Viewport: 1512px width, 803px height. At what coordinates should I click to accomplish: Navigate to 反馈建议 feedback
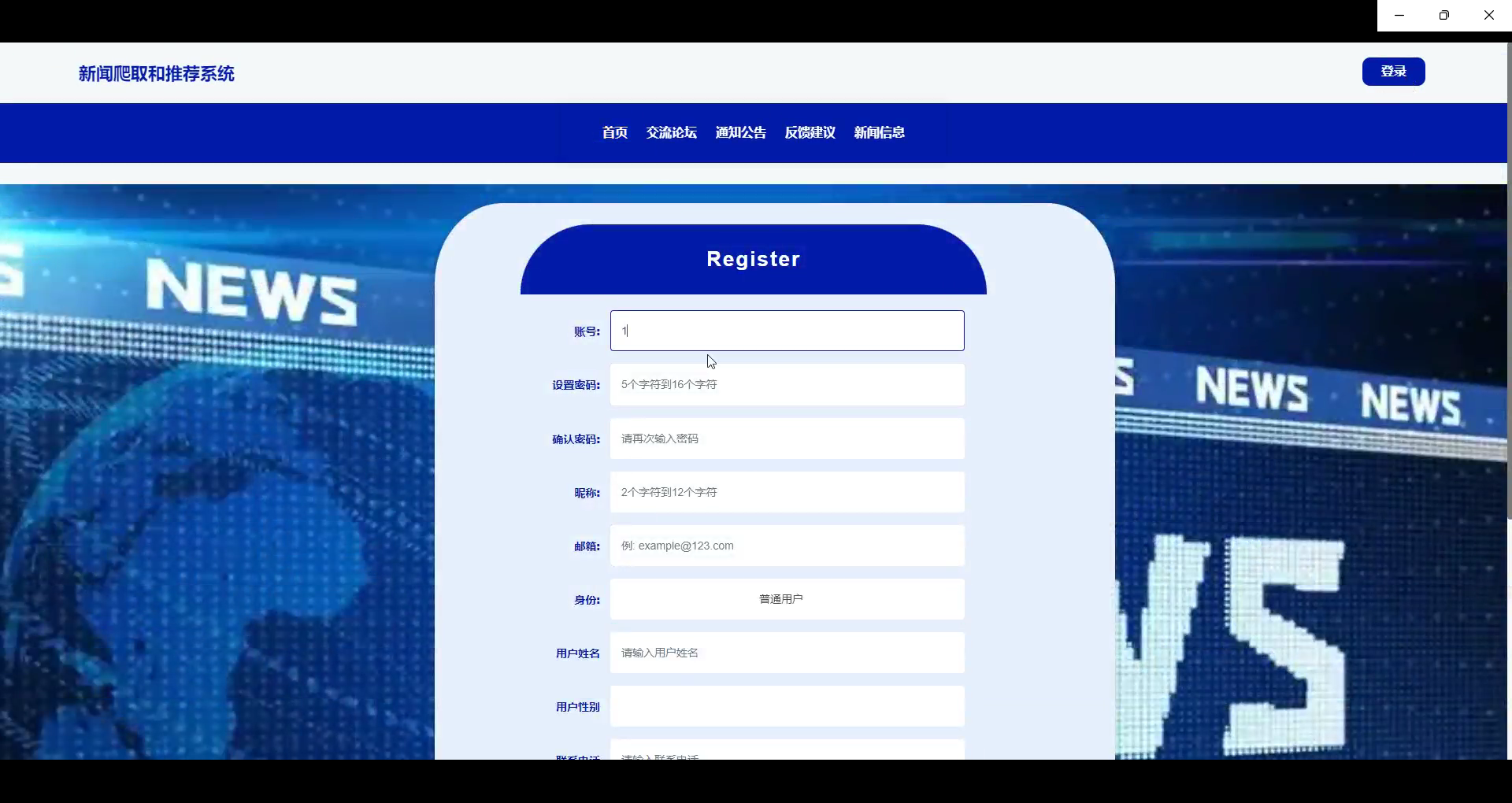click(x=810, y=132)
